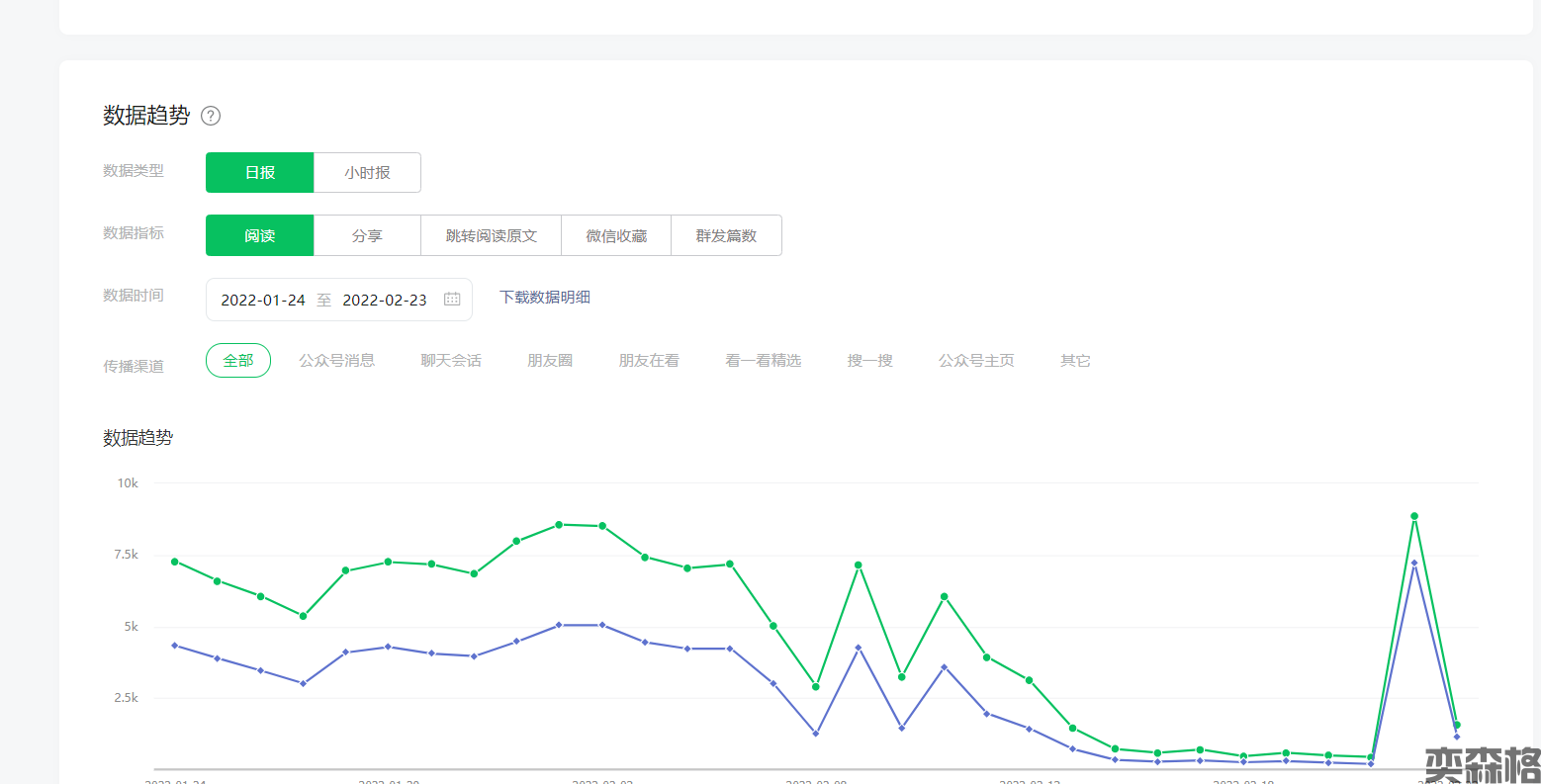Select 微信收藏 metric tab
Image resolution: width=1541 pixels, height=784 pixels.
tap(616, 235)
